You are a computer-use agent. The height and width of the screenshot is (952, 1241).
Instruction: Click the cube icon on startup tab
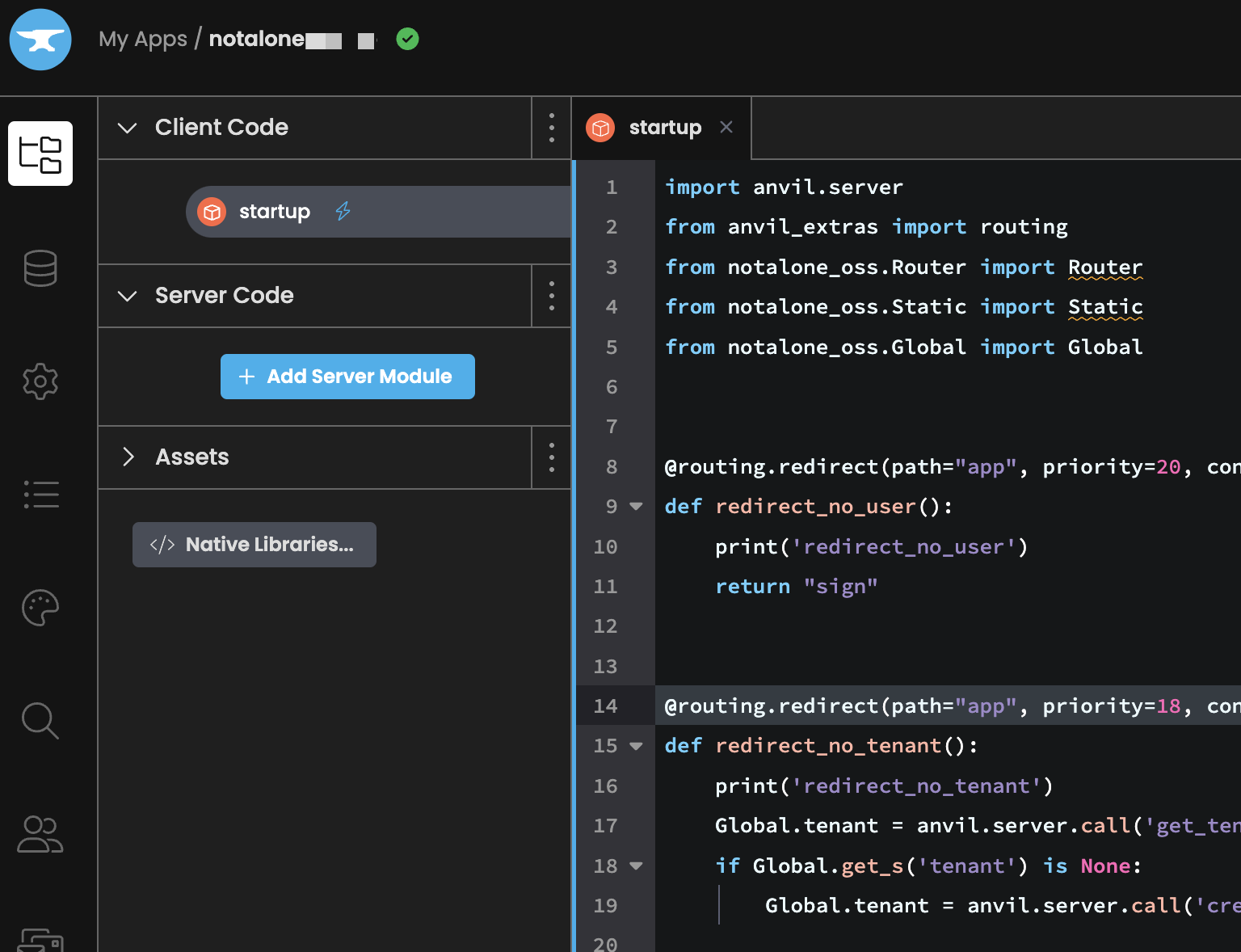pos(600,128)
